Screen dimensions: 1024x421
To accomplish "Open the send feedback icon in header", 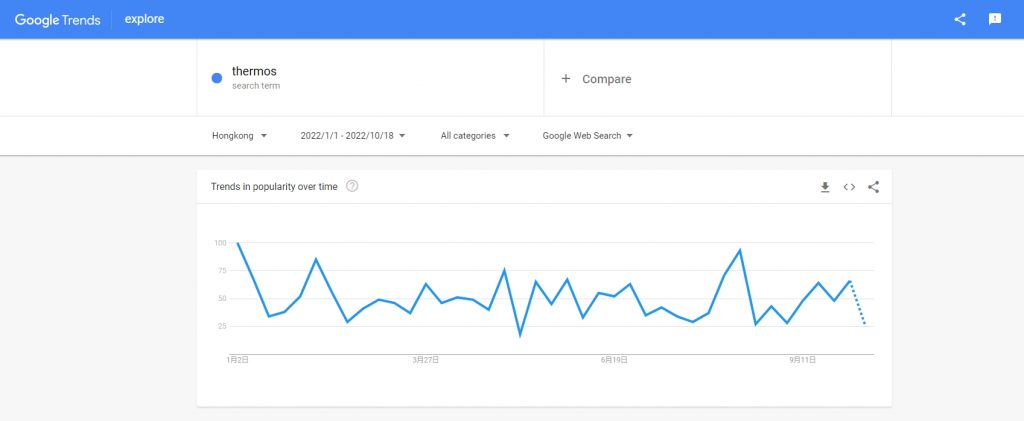I will [x=995, y=19].
